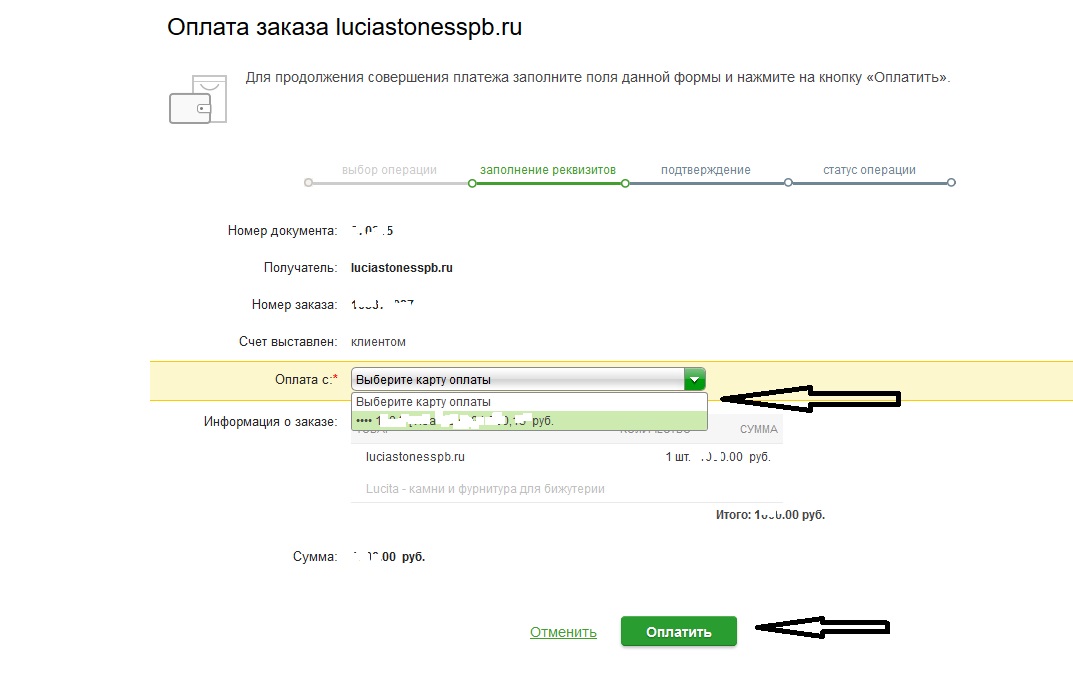The width and height of the screenshot is (1073, 686).
Task: Click the Отменить link
Action: (x=563, y=632)
